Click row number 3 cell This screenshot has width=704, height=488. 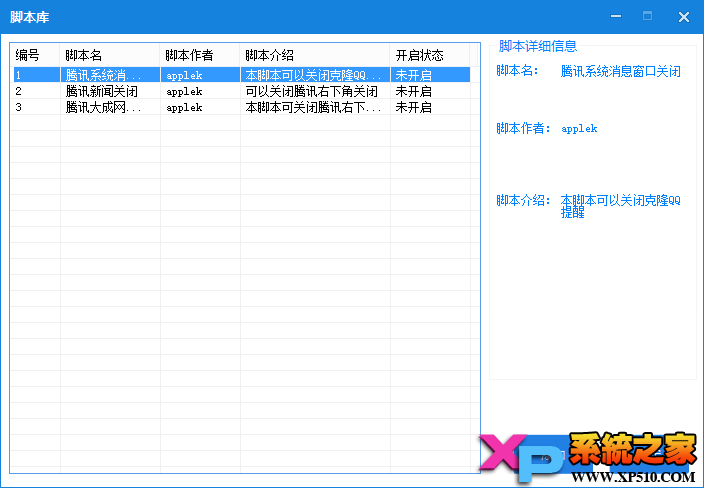click(x=35, y=107)
